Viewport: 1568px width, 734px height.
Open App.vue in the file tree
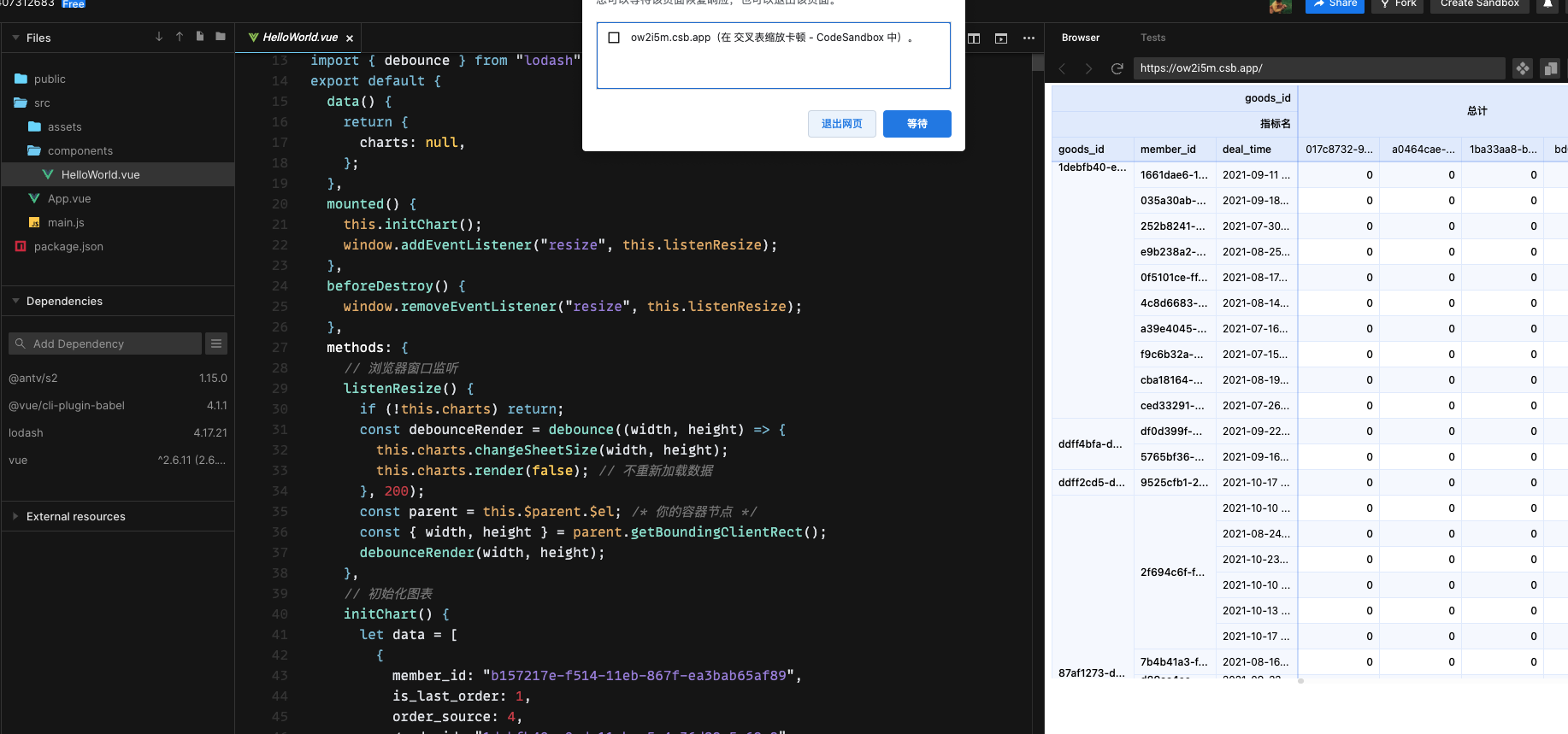pyautogui.click(x=117, y=198)
